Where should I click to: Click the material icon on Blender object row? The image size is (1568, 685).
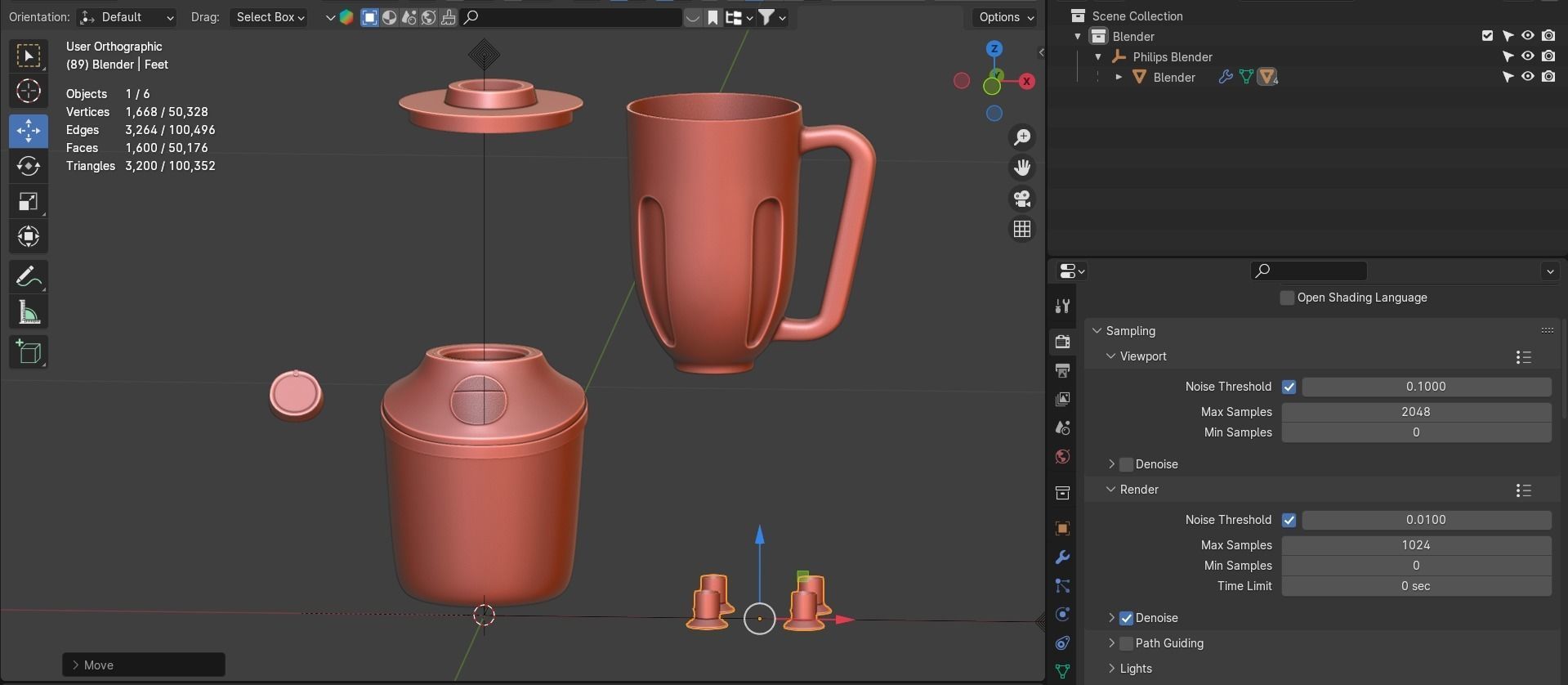pyautogui.click(x=1266, y=77)
